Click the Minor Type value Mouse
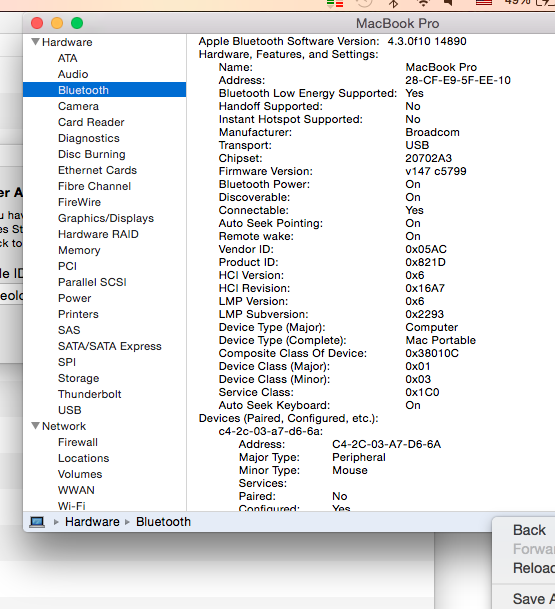The image size is (555, 609). [350, 470]
